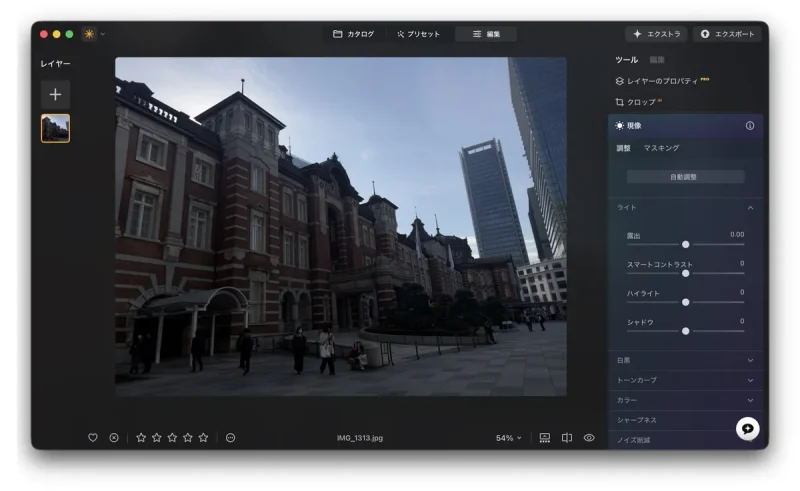Click the エクスポート export button
800x491 pixels.
727,34
